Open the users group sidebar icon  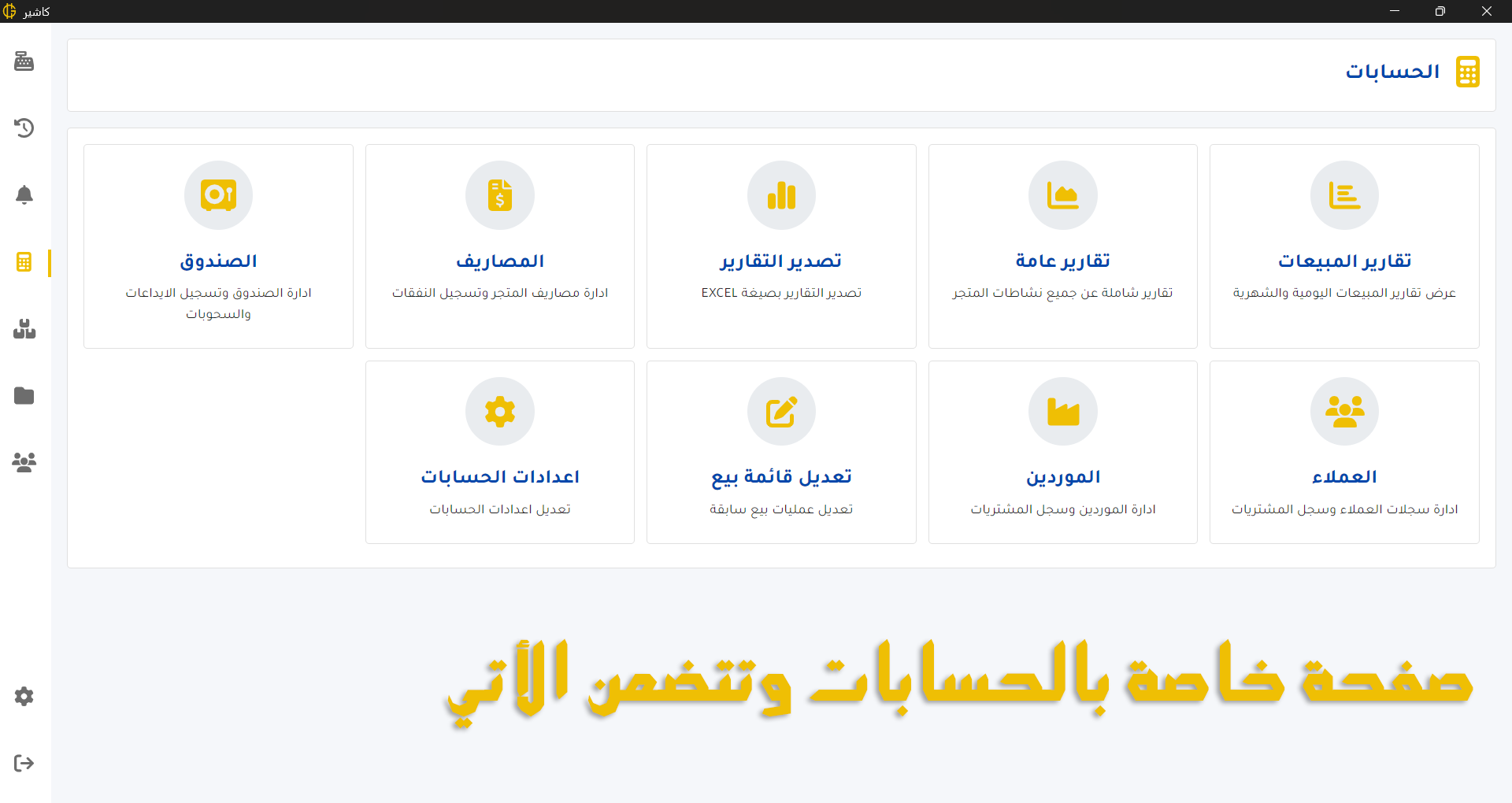[x=24, y=462]
